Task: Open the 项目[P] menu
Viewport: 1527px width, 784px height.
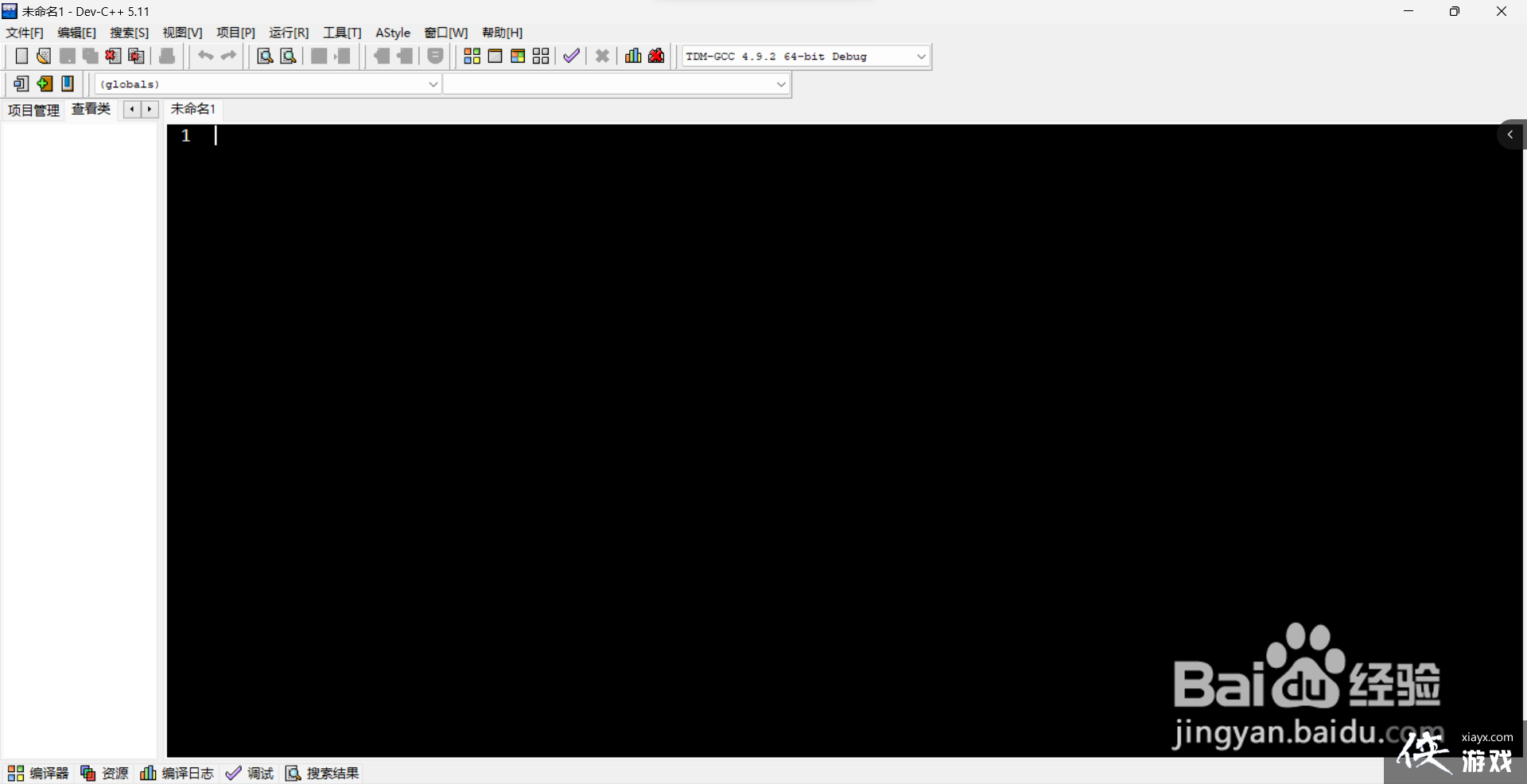Action: coord(235,33)
